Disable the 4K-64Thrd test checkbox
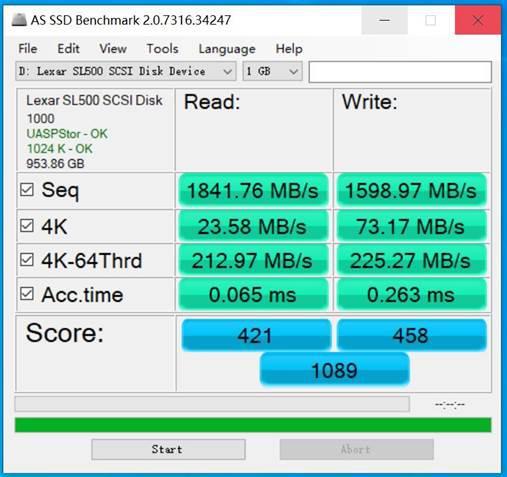This screenshot has width=507, height=477. point(27,260)
